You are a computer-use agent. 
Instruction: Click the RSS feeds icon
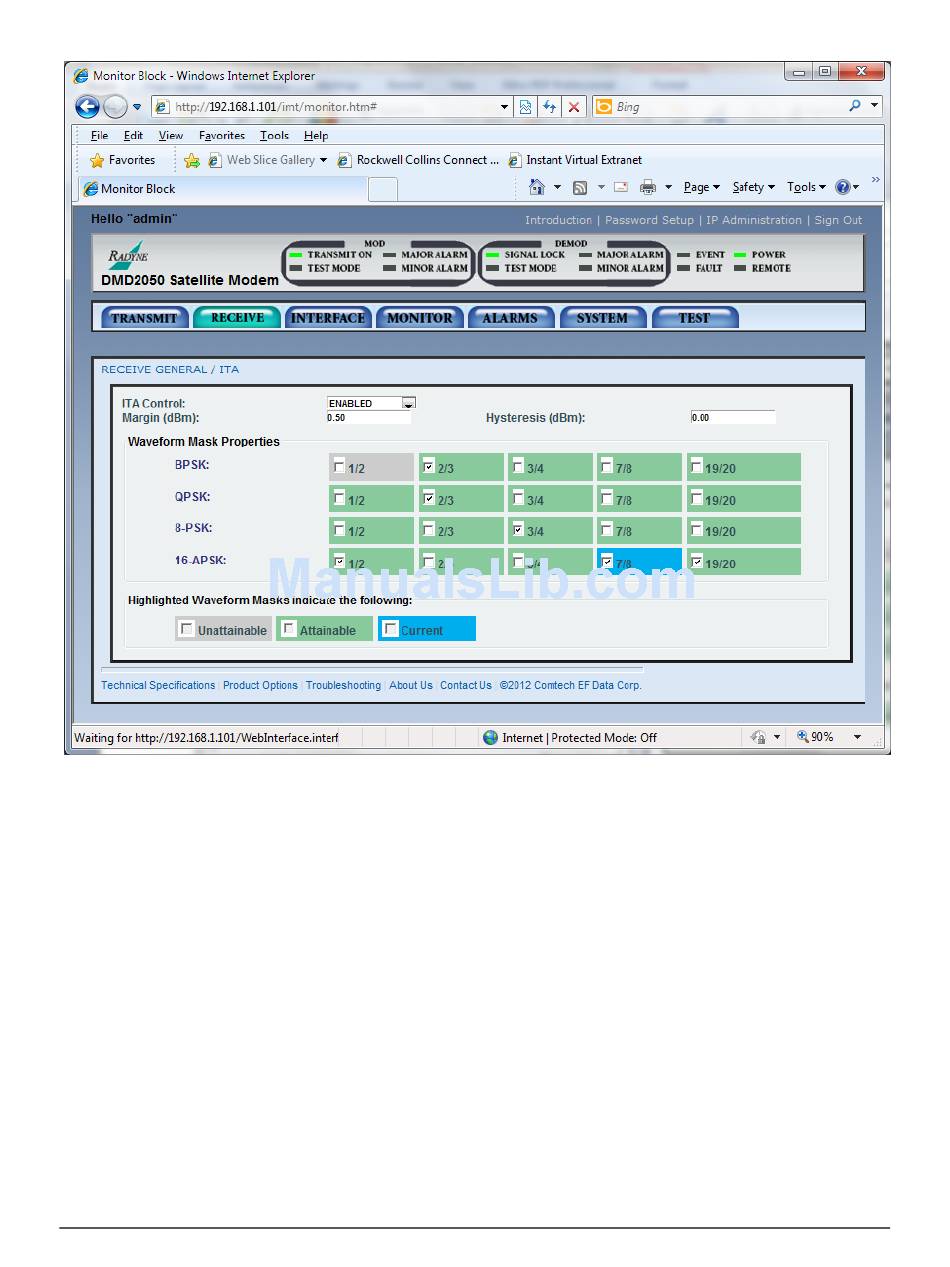[580, 187]
